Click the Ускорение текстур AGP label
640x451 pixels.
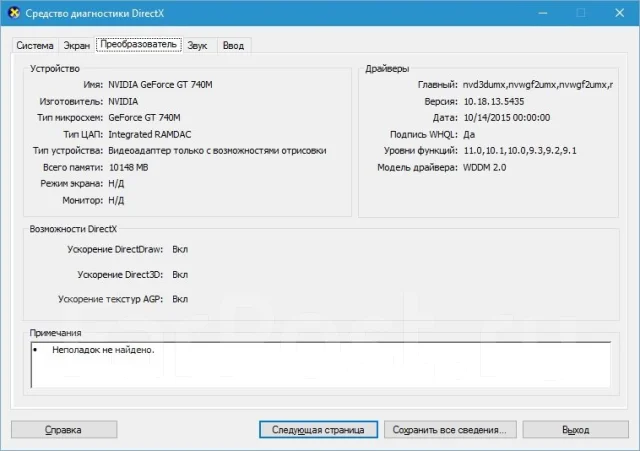point(110,299)
